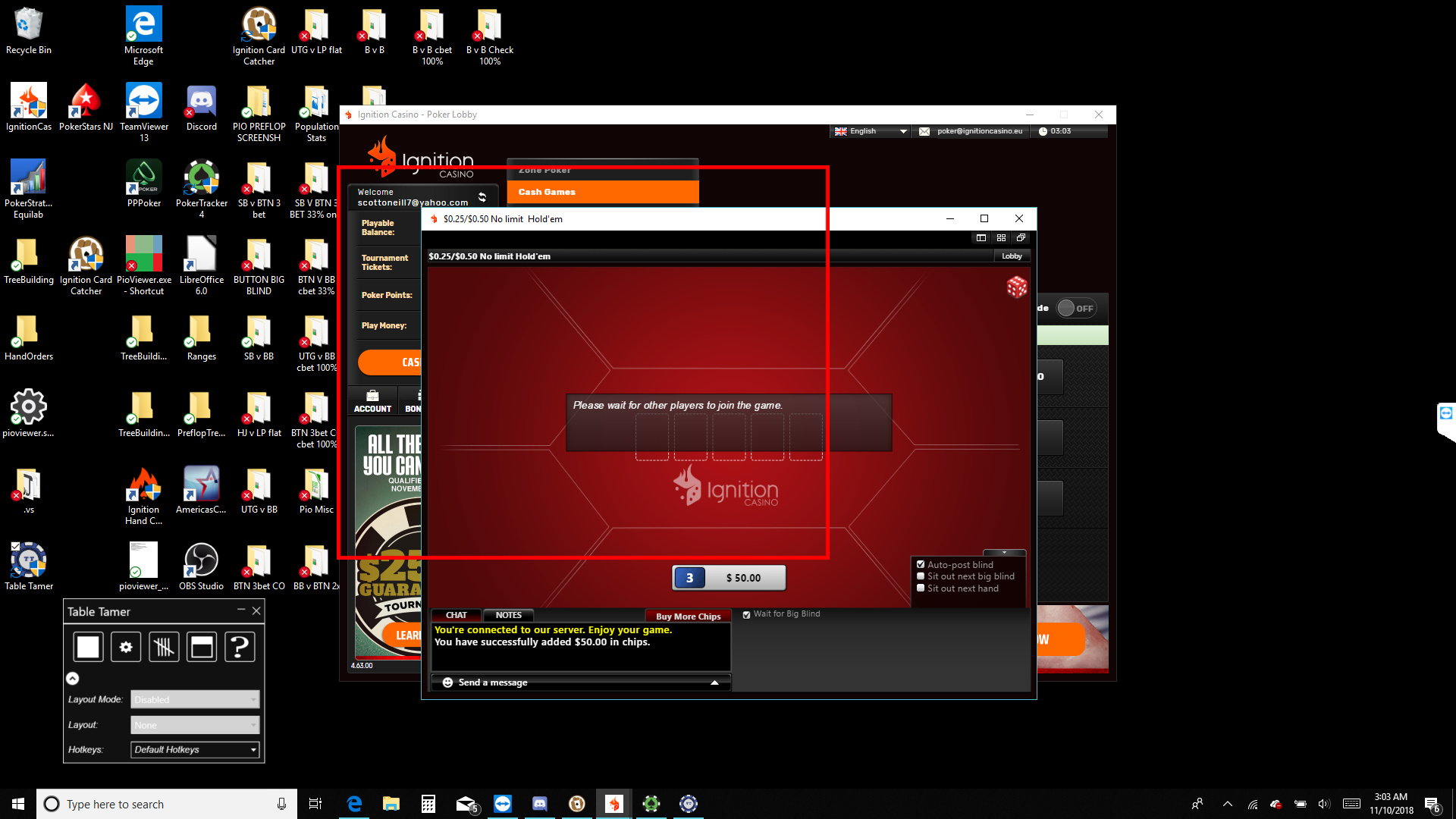Switch to the NOTES tab
Image resolution: width=1456 pixels, height=819 pixels.
point(508,615)
